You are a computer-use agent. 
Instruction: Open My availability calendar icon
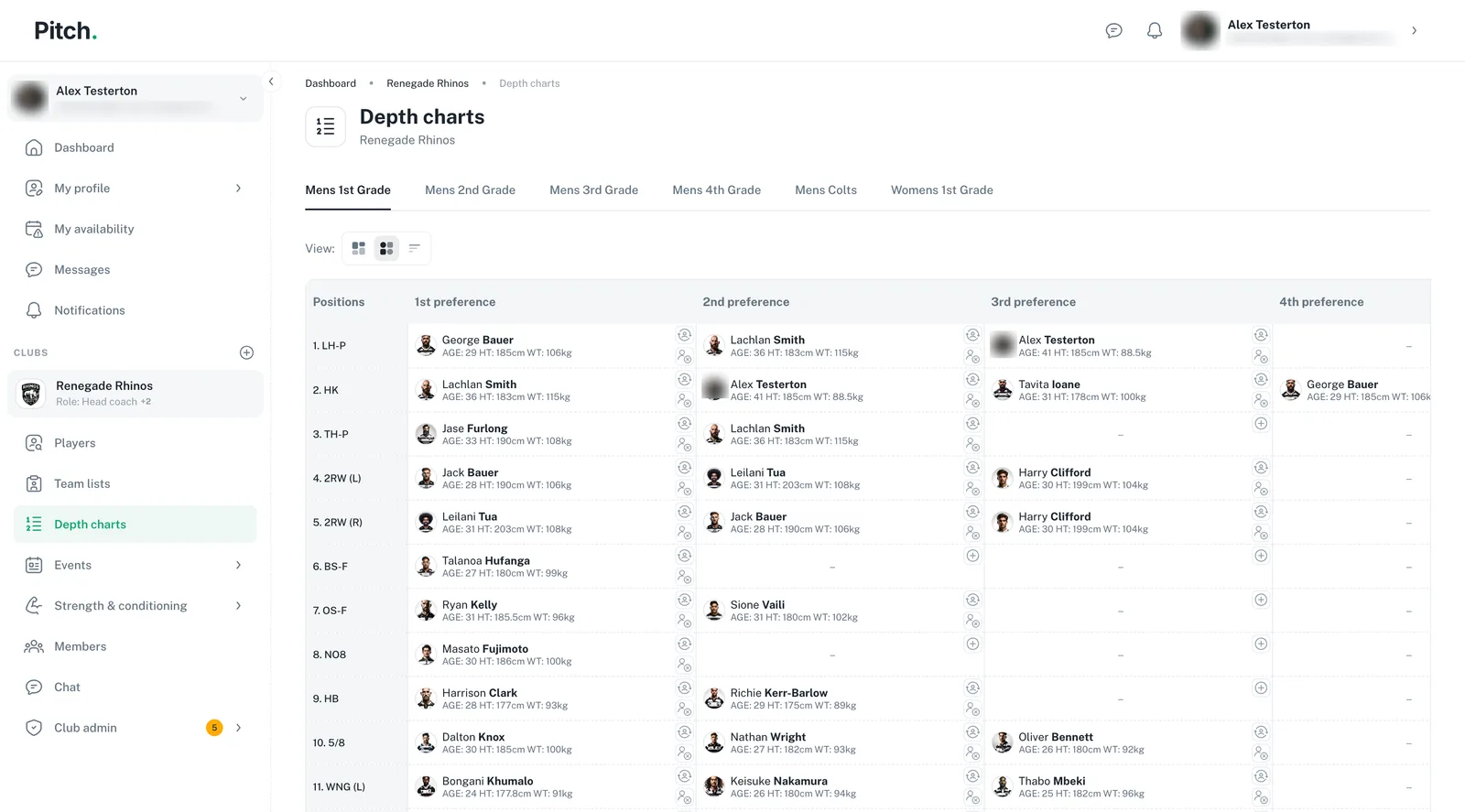(x=34, y=229)
